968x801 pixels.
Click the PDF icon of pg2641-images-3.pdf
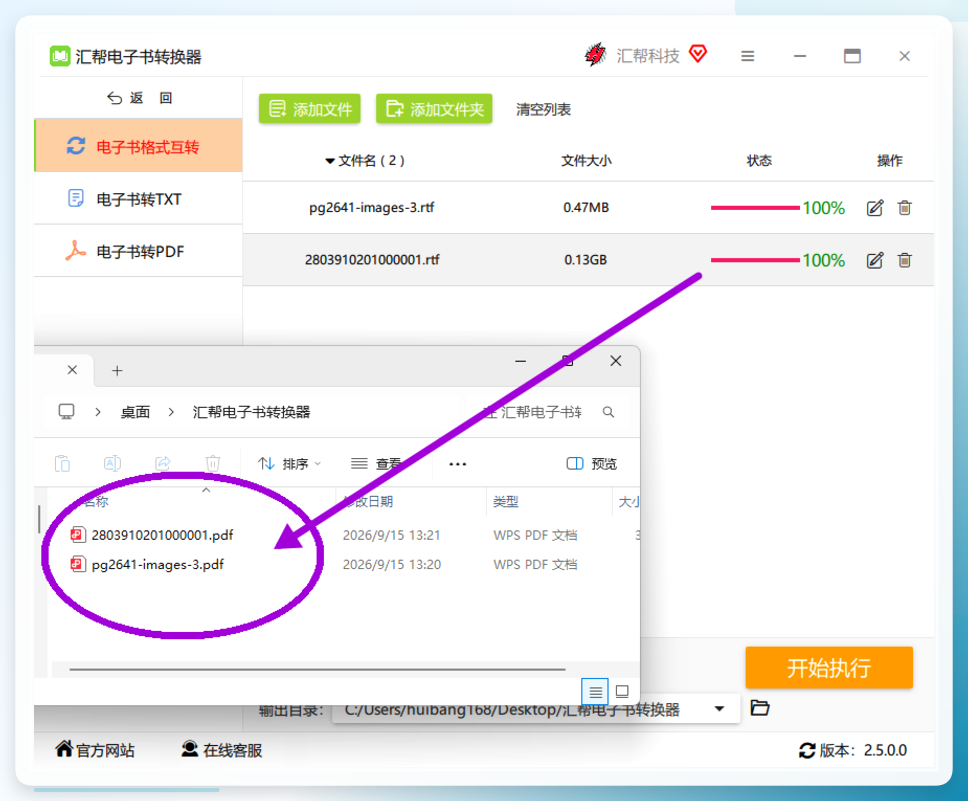pyautogui.click(x=77, y=564)
